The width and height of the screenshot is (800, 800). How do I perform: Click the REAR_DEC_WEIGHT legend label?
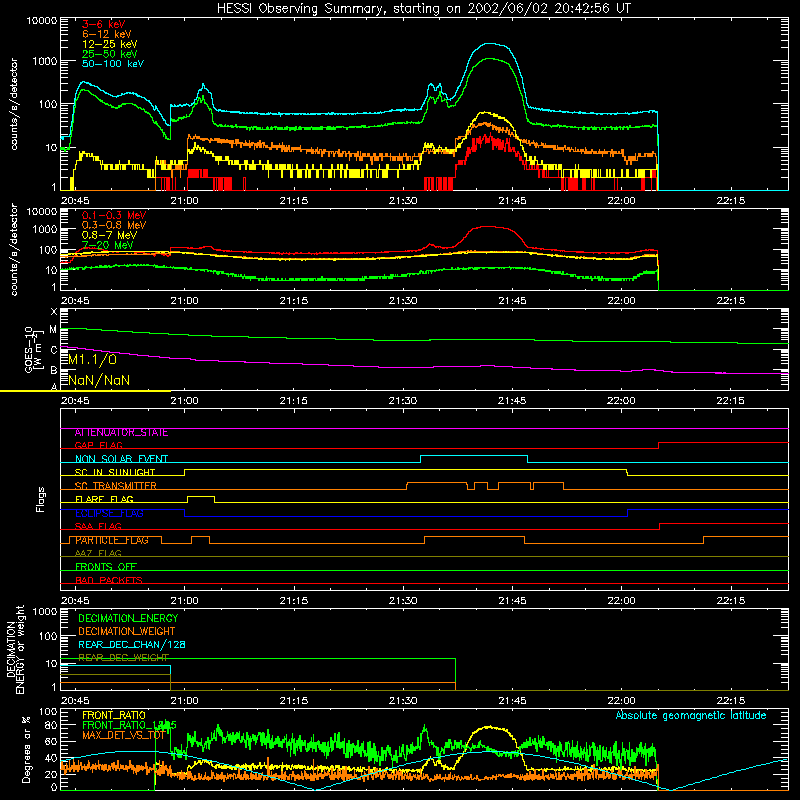tap(123, 657)
